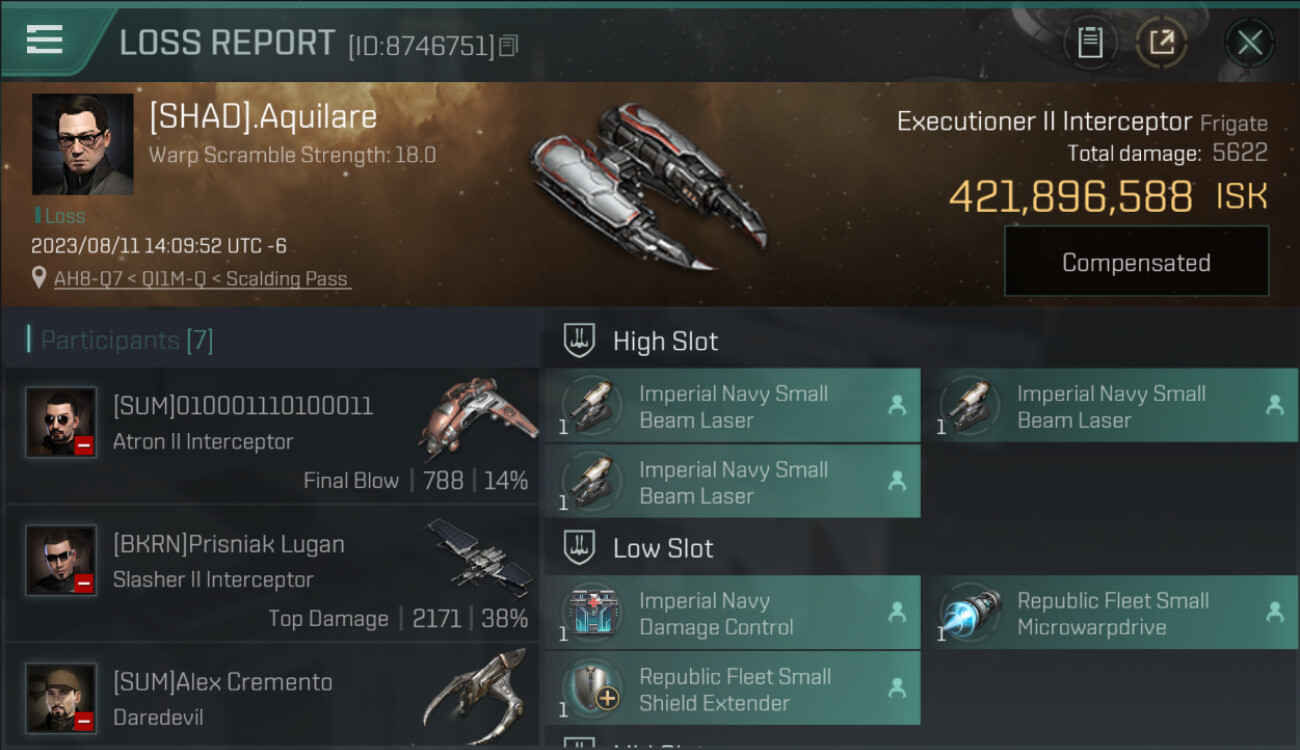Viewport: 1300px width, 750px height.
Task: Click the Compensated button
Action: coord(1136,262)
